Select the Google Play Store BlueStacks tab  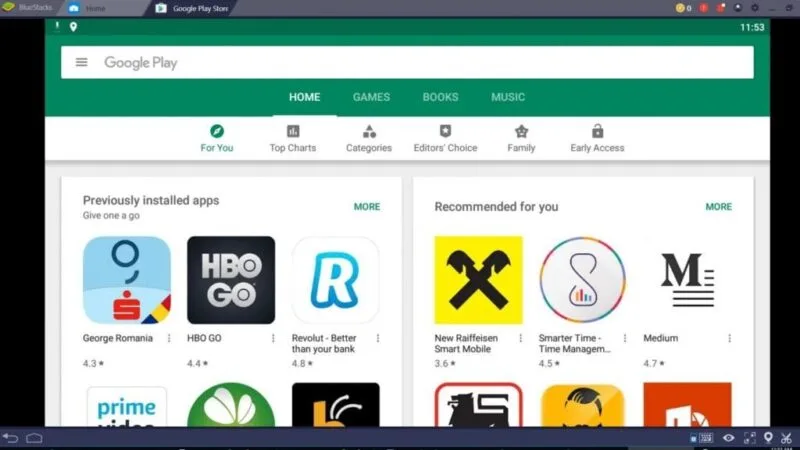192,8
